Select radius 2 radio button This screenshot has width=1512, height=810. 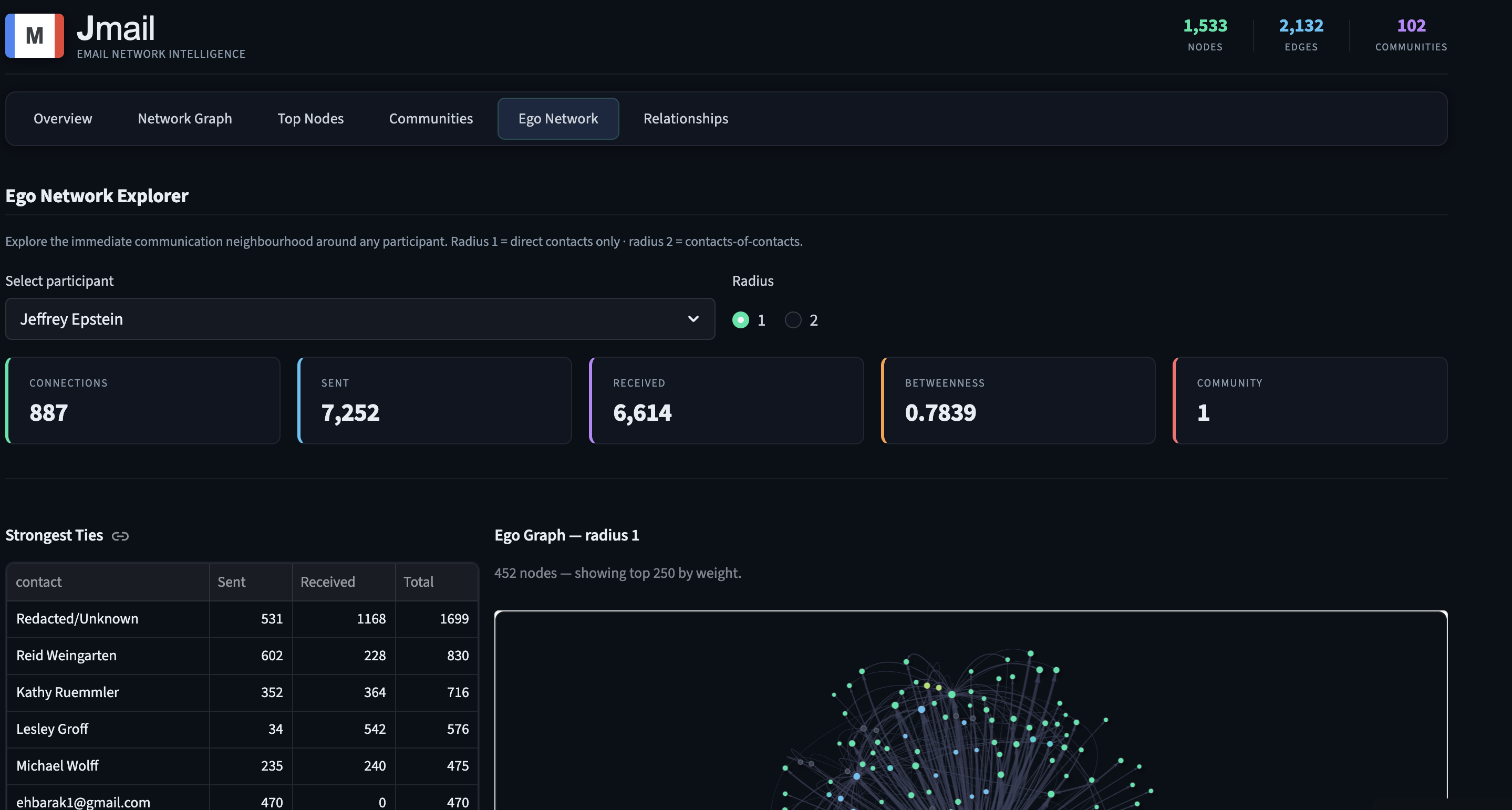pos(793,320)
